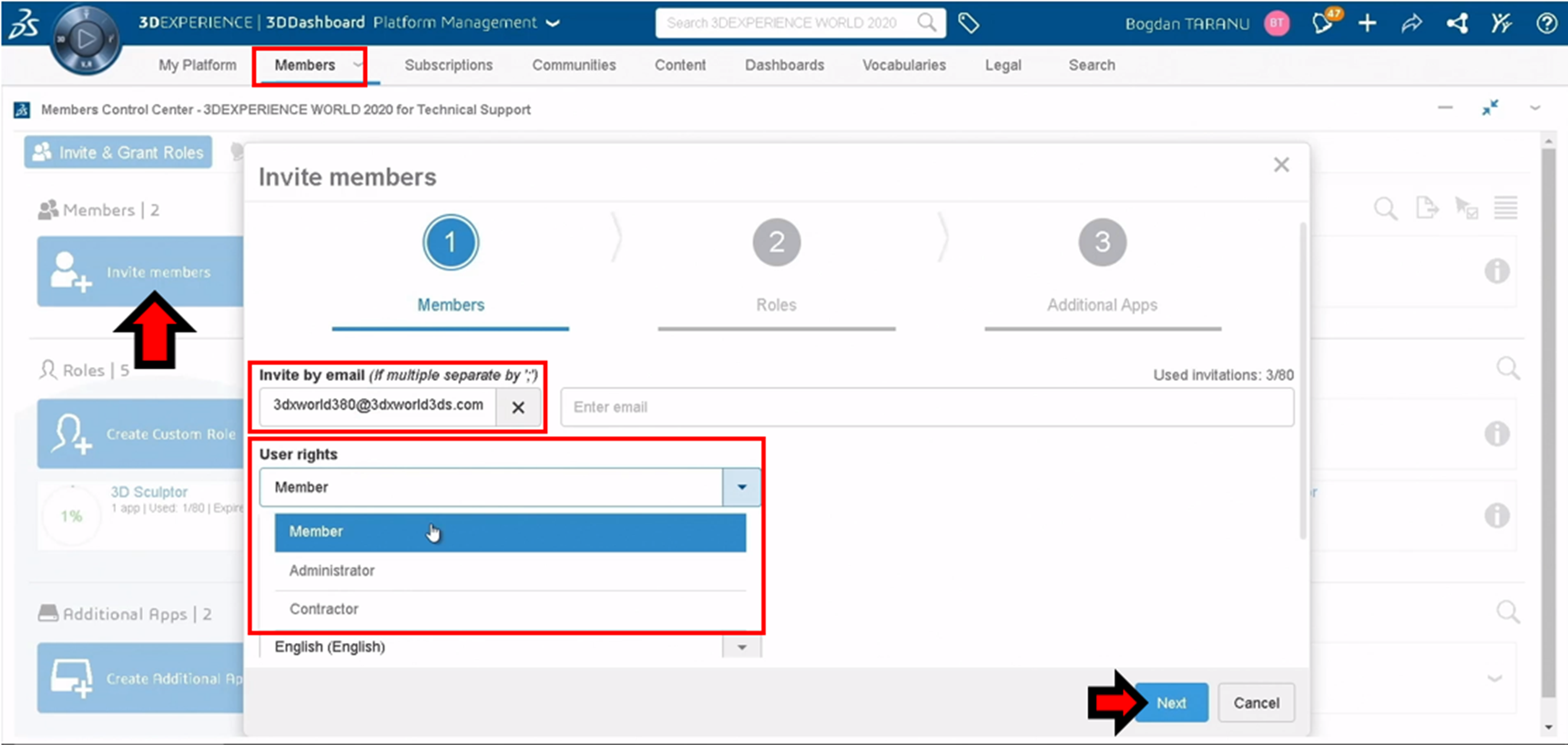
Task: Search roles with magnifier icon
Action: pyautogui.click(x=1508, y=368)
